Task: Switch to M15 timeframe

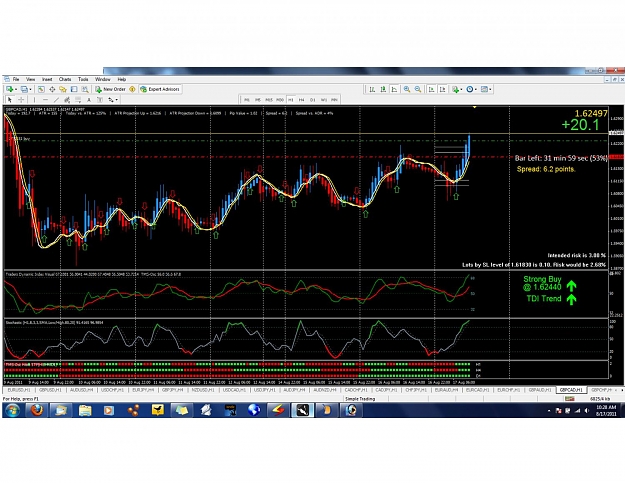Action: tap(269, 100)
